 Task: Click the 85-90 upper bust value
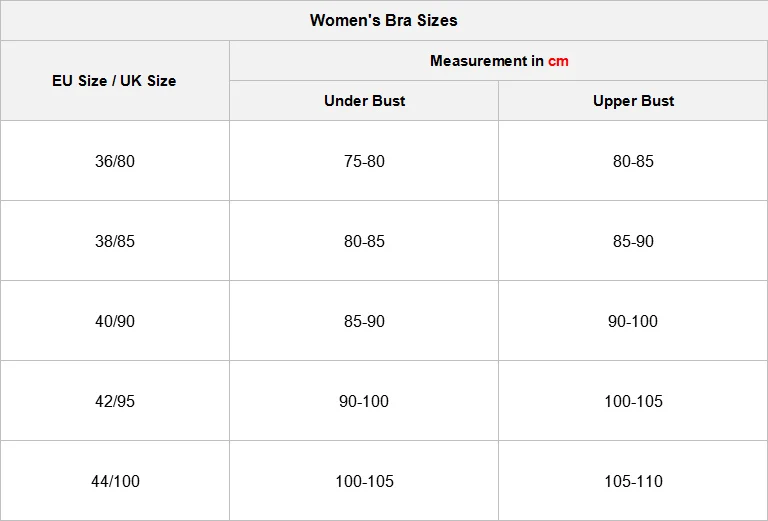pyautogui.click(x=633, y=241)
